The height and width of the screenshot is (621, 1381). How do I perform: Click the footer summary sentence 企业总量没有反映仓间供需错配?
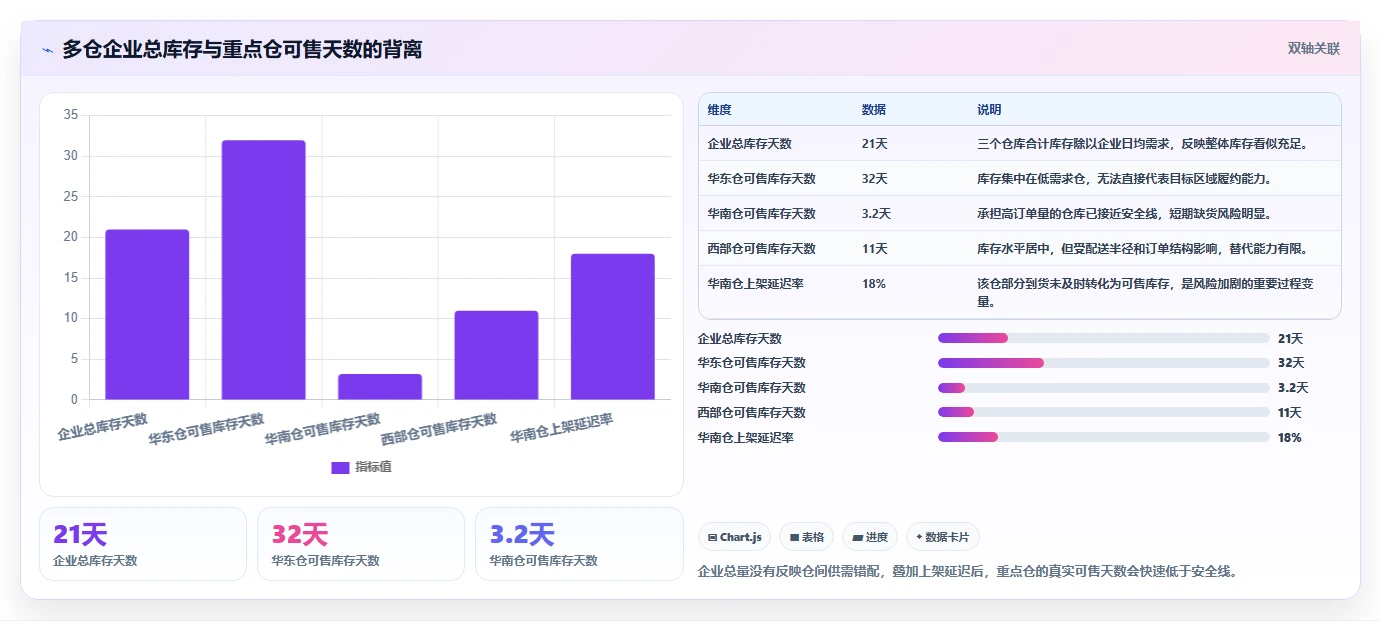(967, 572)
